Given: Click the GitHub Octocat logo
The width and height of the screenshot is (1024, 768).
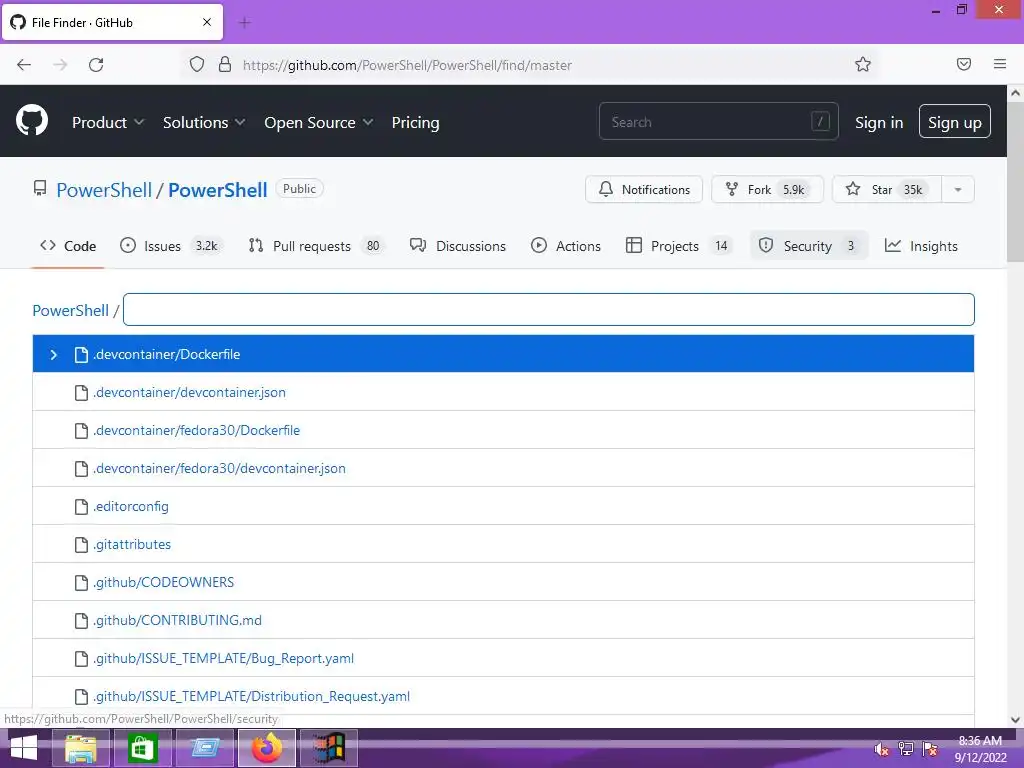Looking at the screenshot, I should click(32, 121).
